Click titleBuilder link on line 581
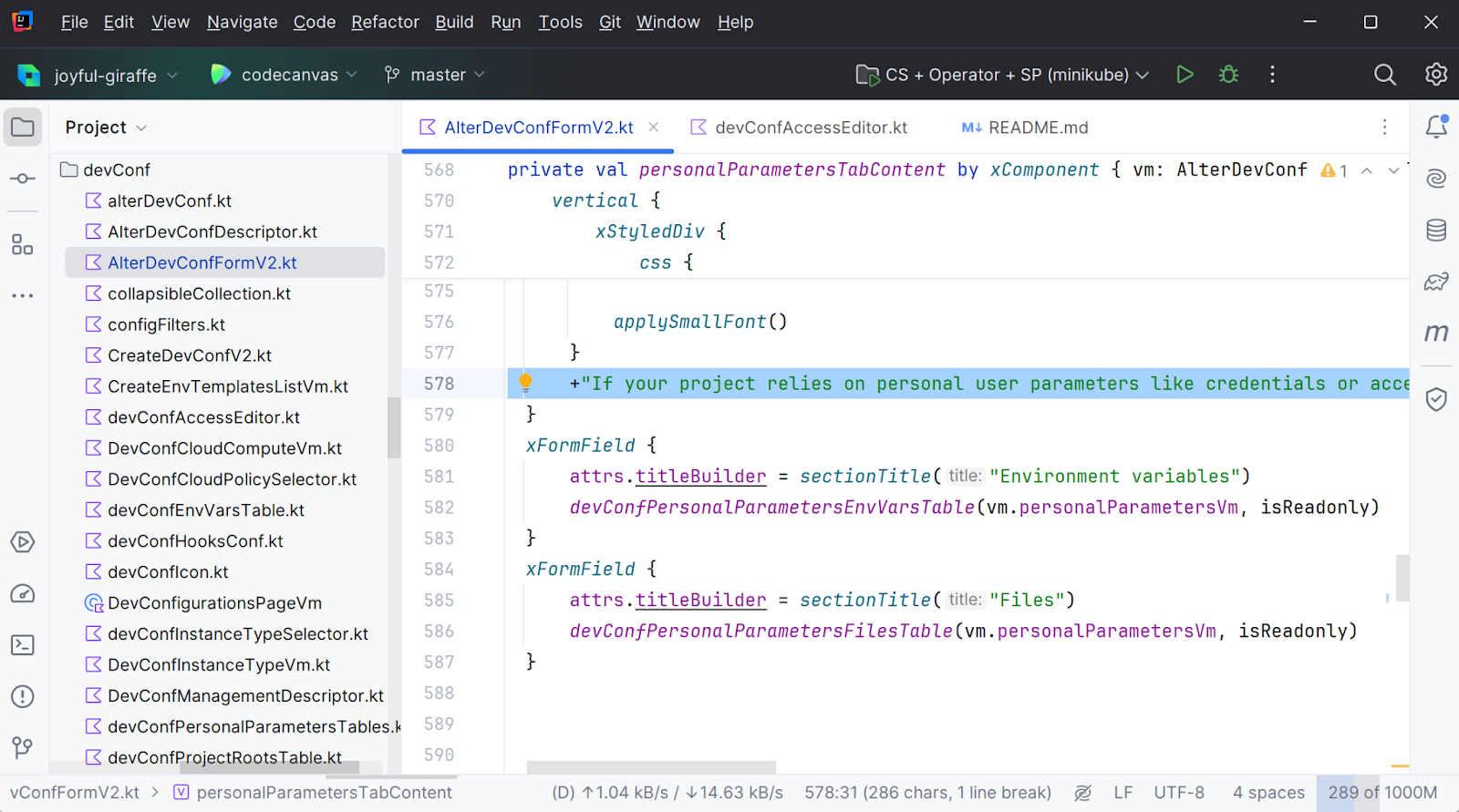The height and width of the screenshot is (812, 1459). coord(700,477)
